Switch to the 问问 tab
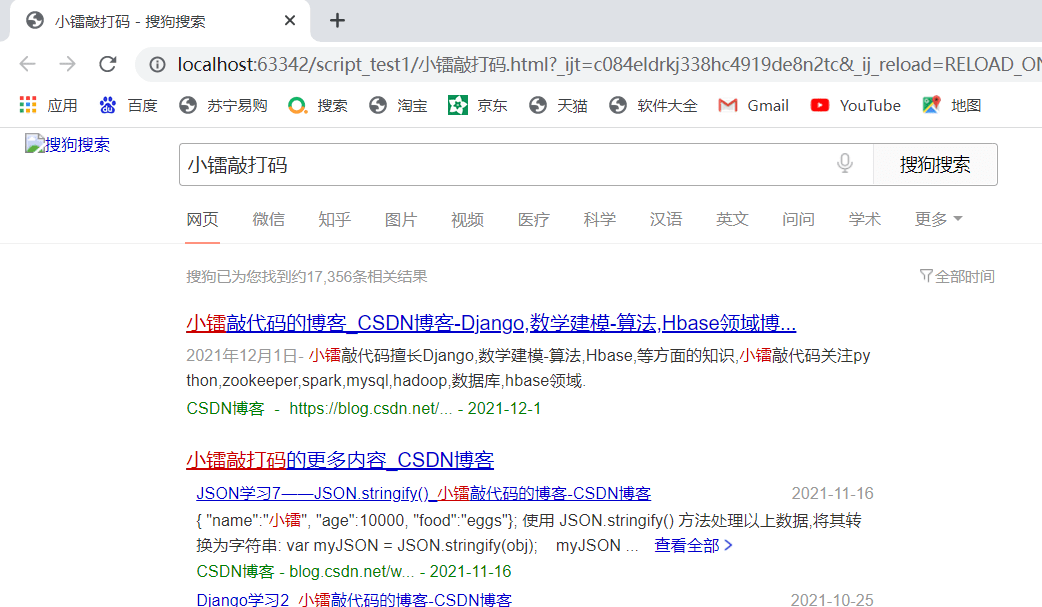This screenshot has width=1042, height=607. click(798, 219)
